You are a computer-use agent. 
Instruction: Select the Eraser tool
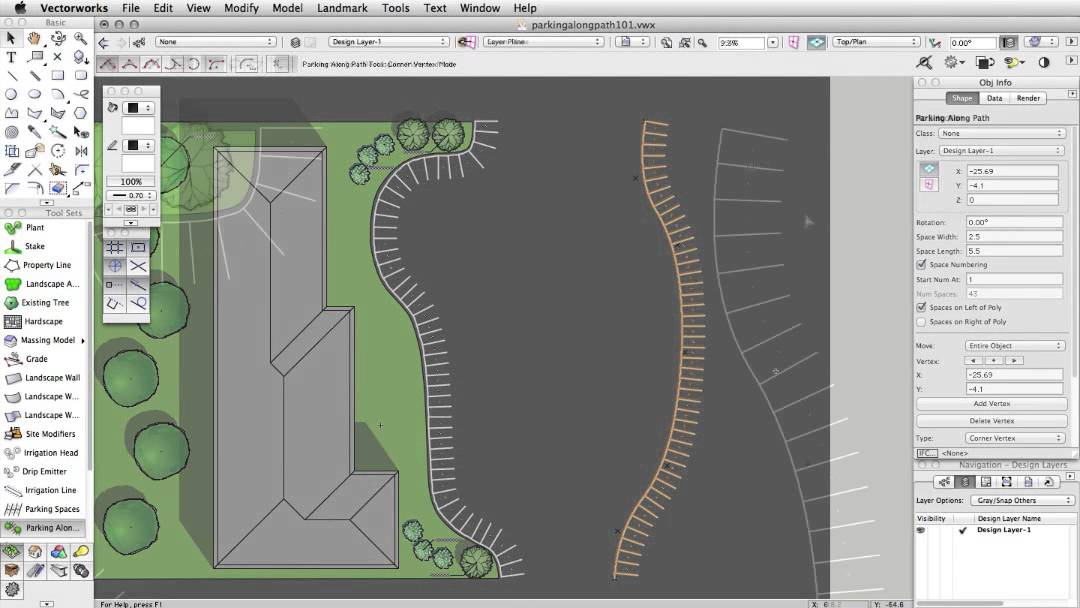coord(58,187)
